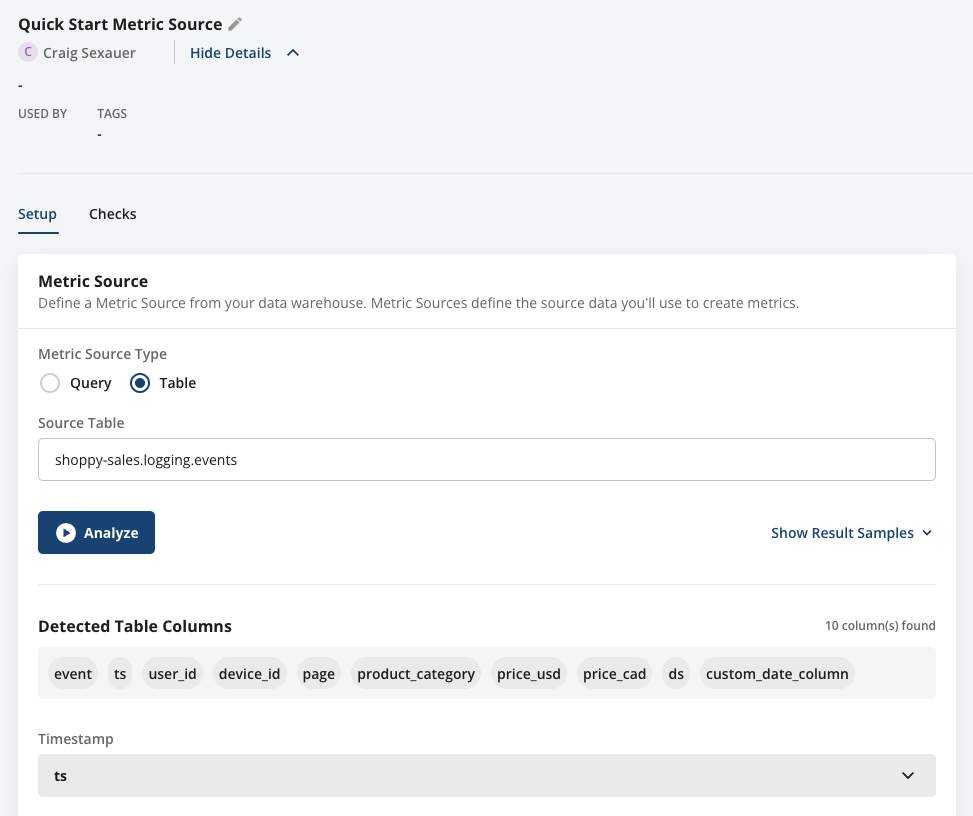Click Craig Sexauer's avatar icon

pyautogui.click(x=28, y=52)
